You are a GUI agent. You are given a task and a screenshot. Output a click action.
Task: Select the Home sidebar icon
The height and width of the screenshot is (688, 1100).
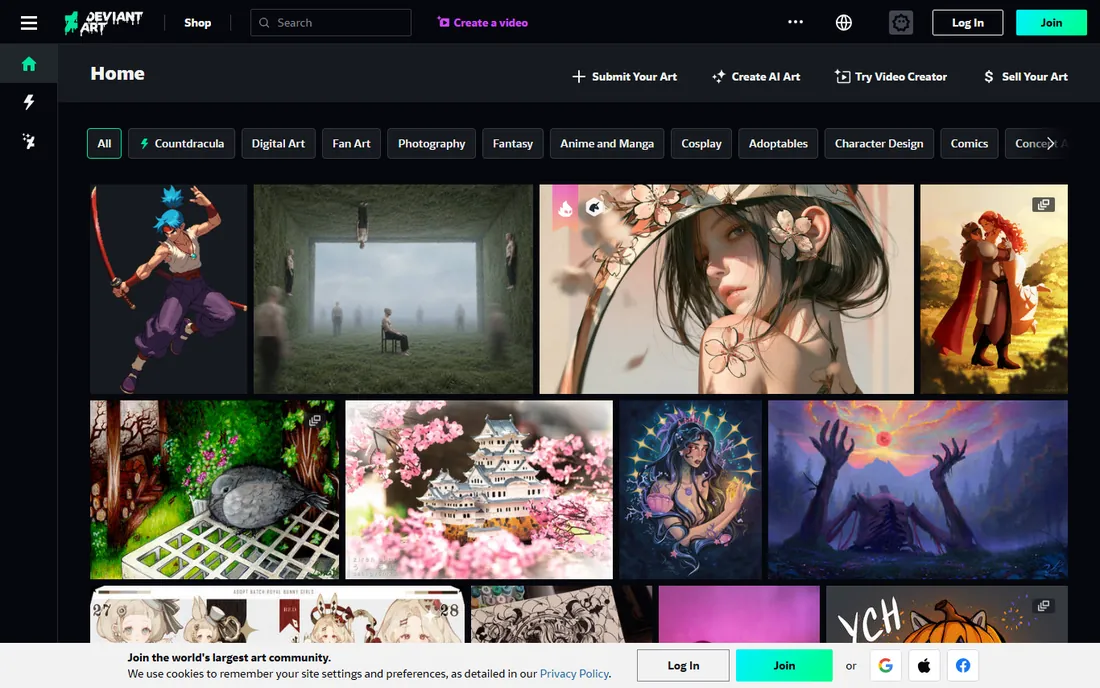tap(29, 64)
